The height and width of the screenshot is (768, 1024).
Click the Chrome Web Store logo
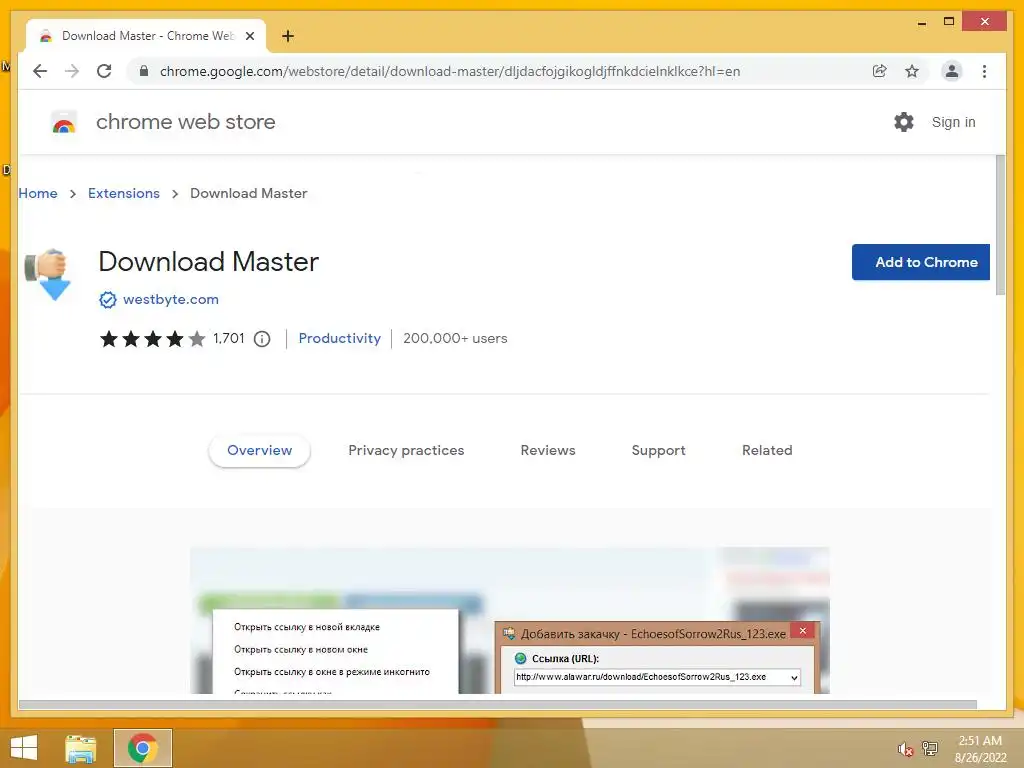(x=64, y=122)
